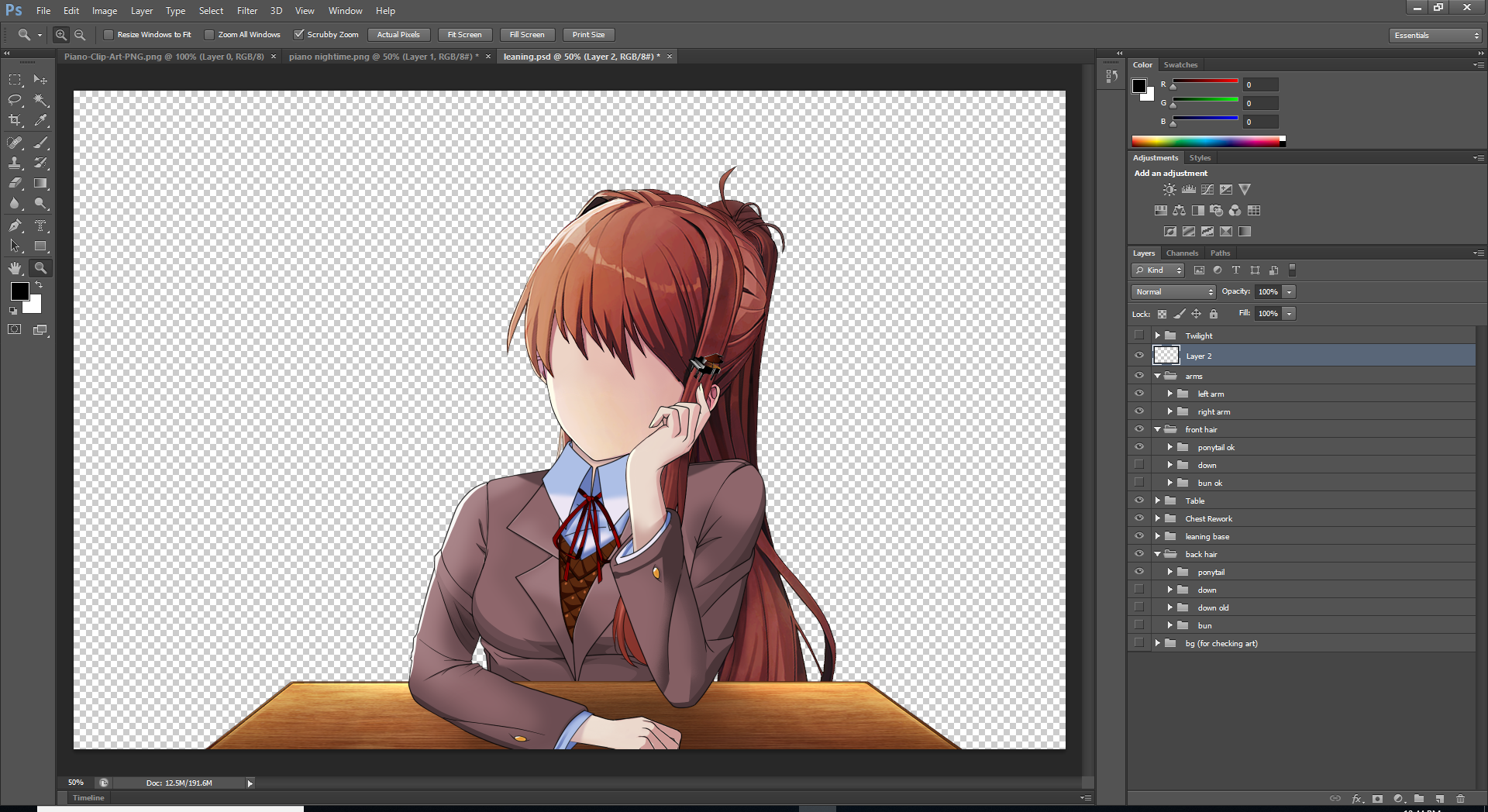Image resolution: width=1488 pixels, height=812 pixels.
Task: Expand the leaning base group
Action: click(x=1158, y=536)
